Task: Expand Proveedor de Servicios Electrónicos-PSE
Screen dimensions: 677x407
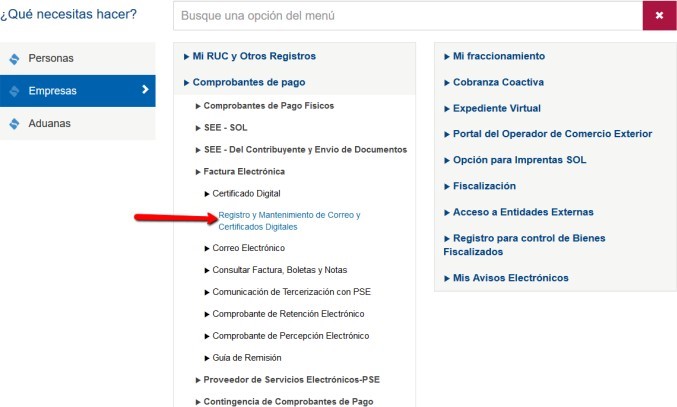Action: click(288, 380)
